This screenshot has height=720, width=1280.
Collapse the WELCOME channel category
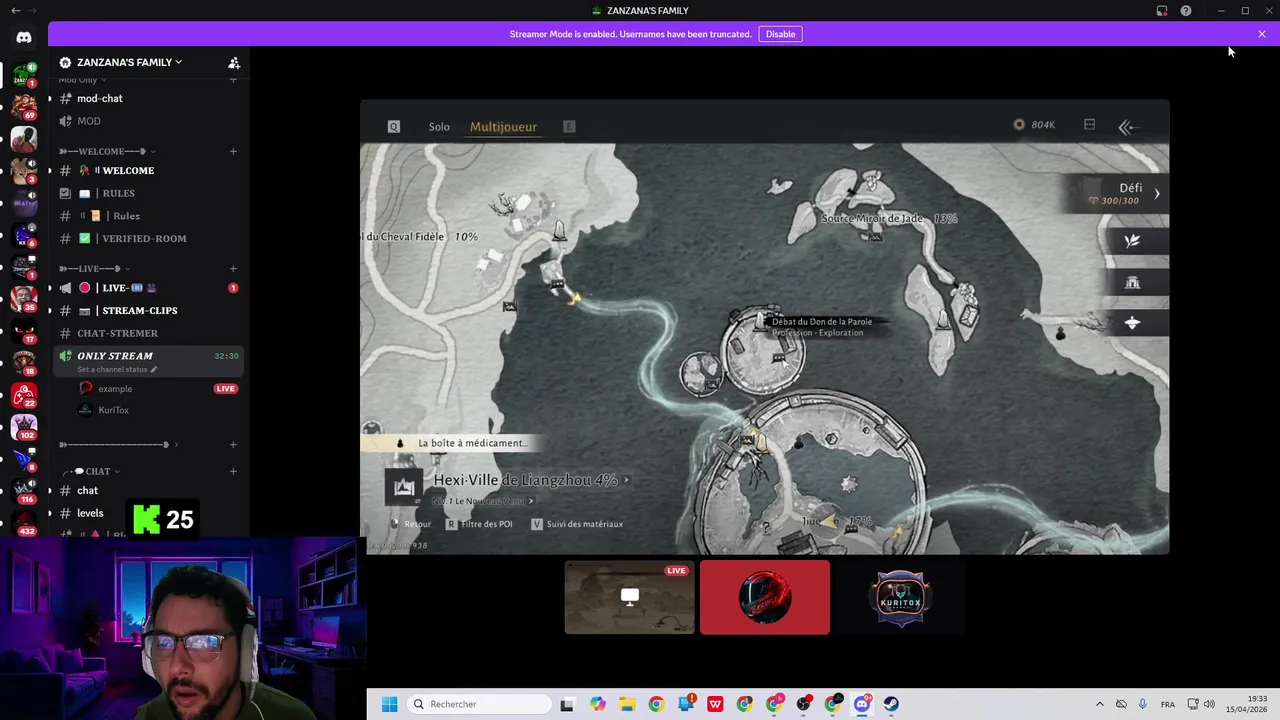click(107, 151)
